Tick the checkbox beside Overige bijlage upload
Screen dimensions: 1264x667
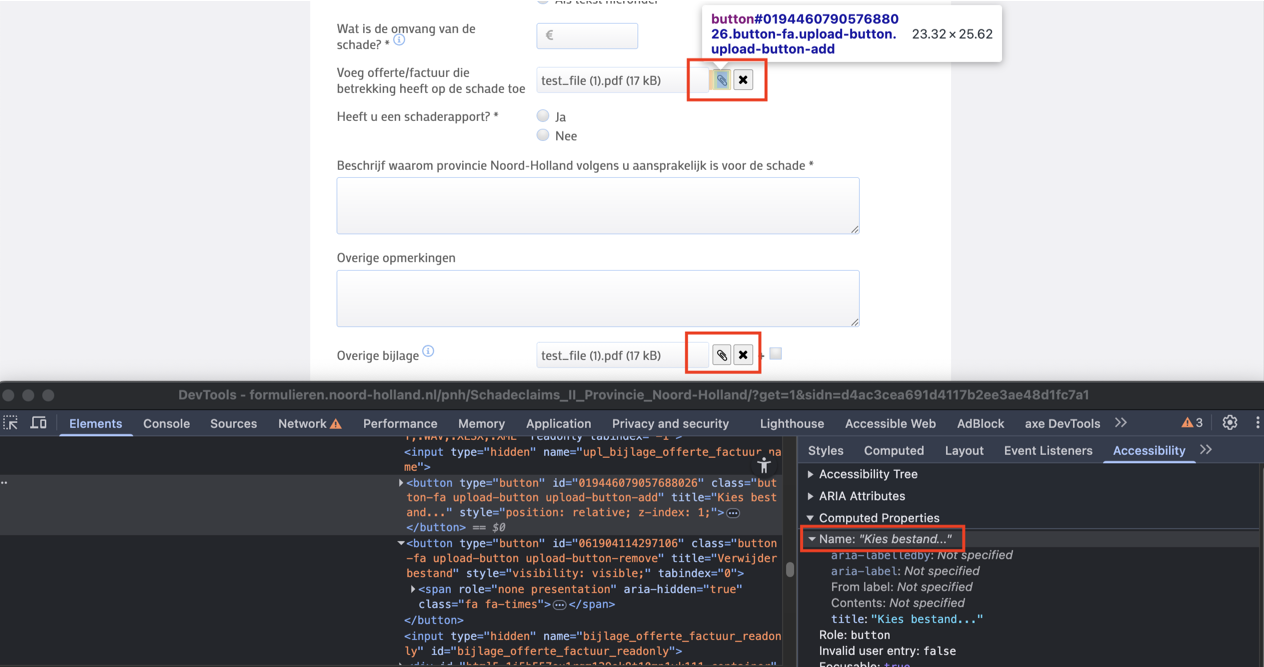776,354
